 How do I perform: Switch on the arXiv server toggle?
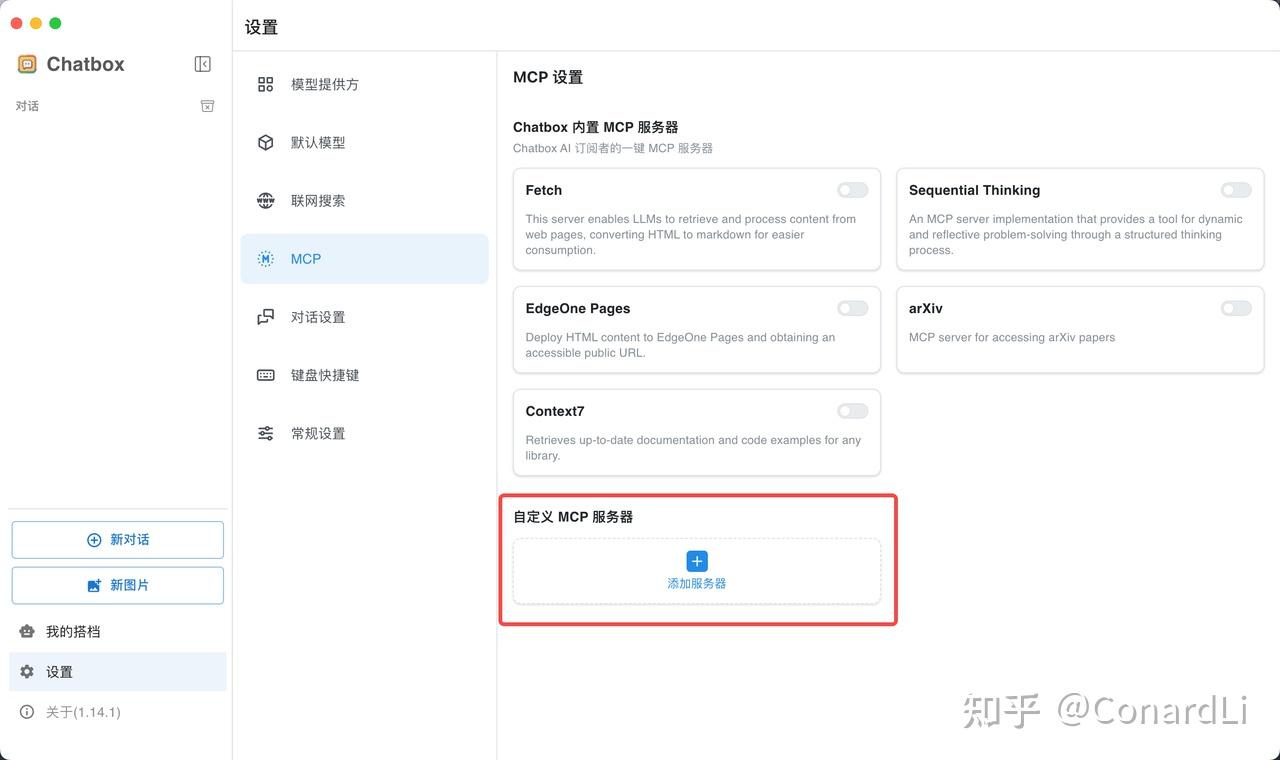tap(1236, 308)
